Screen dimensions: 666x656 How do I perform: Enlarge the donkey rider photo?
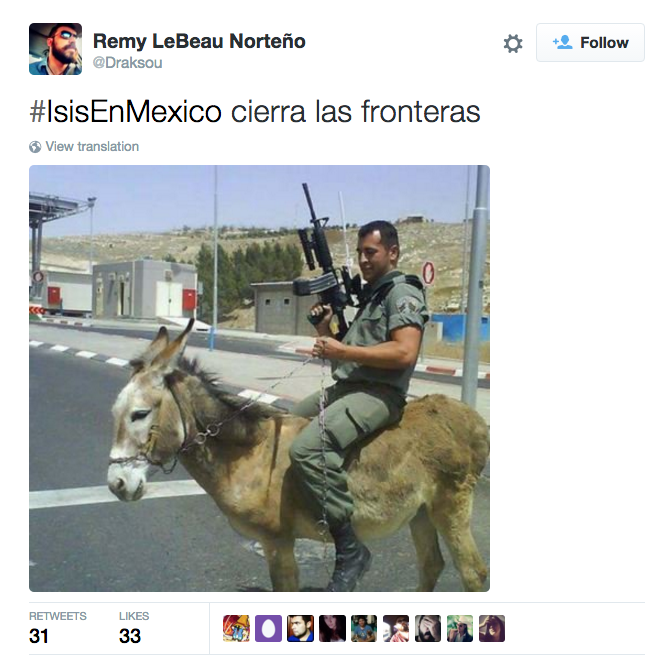point(259,378)
